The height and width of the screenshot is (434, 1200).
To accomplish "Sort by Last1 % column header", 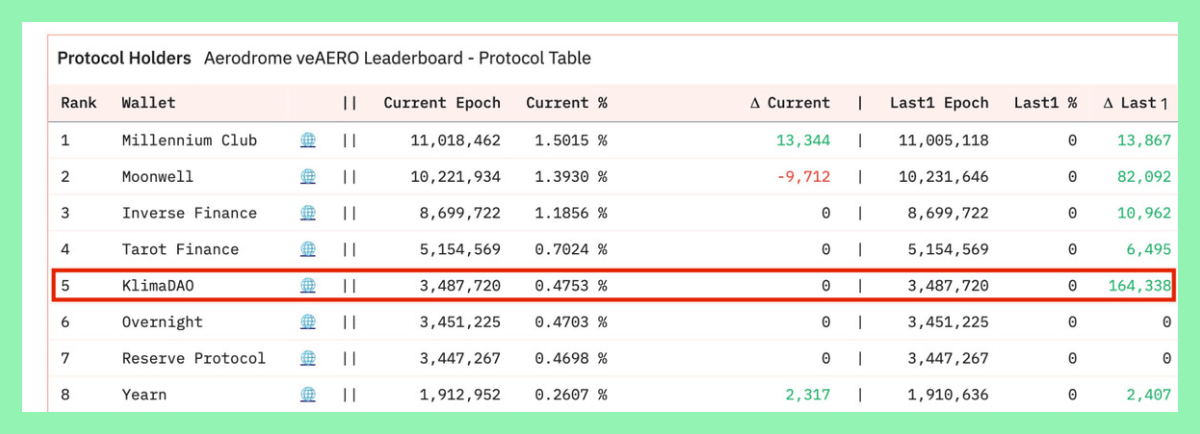I will 1045,103.
